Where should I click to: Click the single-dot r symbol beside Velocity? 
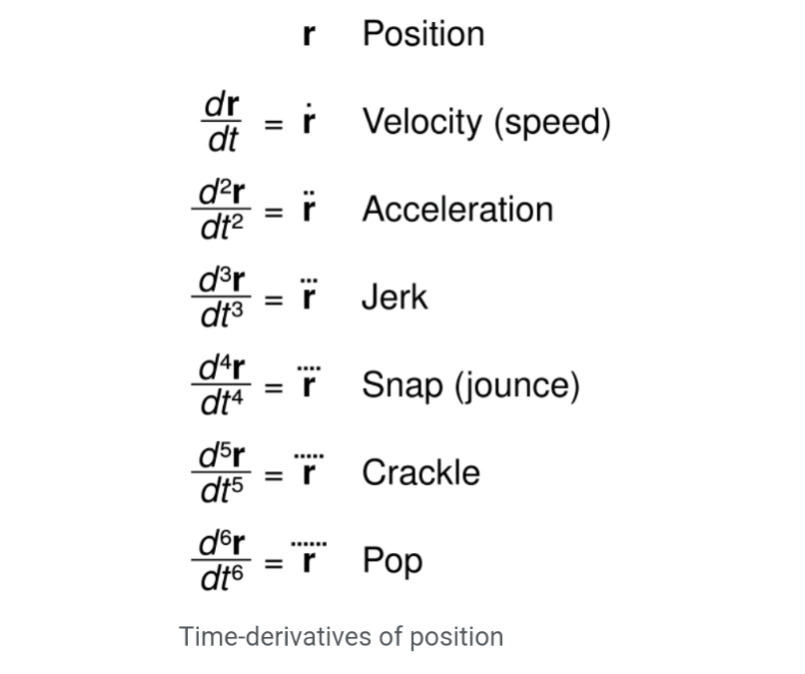click(308, 119)
